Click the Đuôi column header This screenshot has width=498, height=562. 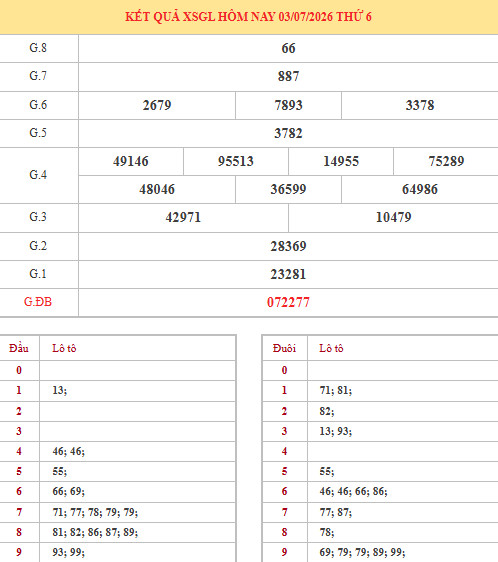coord(284,348)
